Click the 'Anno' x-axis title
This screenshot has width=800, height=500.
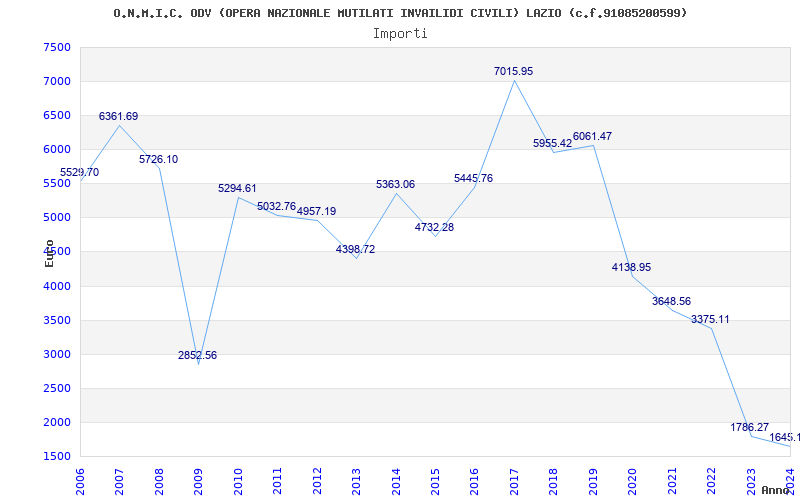pyautogui.click(x=775, y=490)
